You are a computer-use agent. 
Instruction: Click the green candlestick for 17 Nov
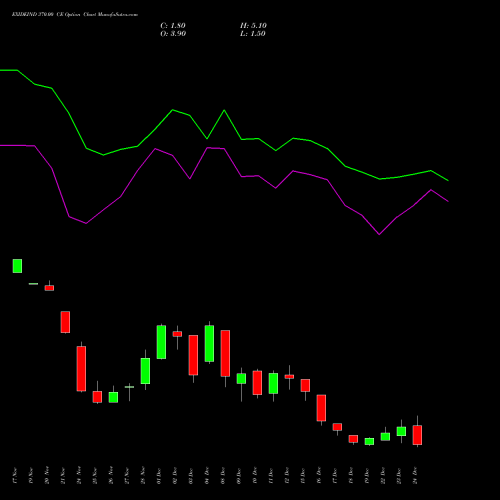point(17,266)
